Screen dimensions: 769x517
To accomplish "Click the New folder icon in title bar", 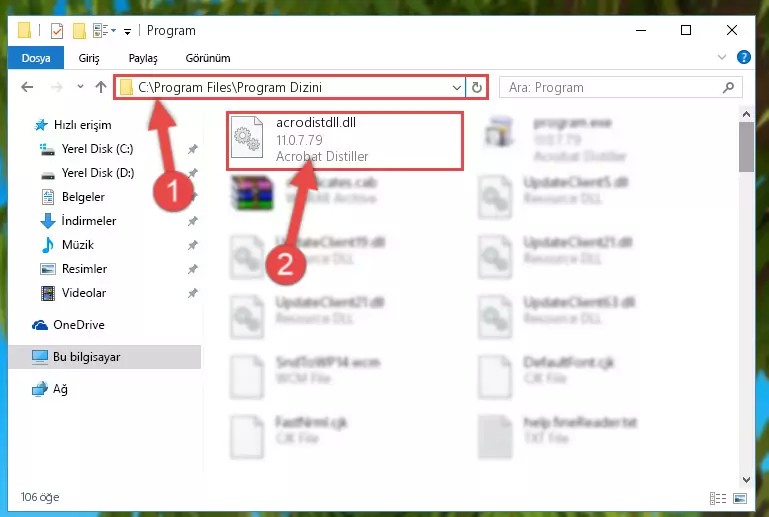I will coord(79,31).
